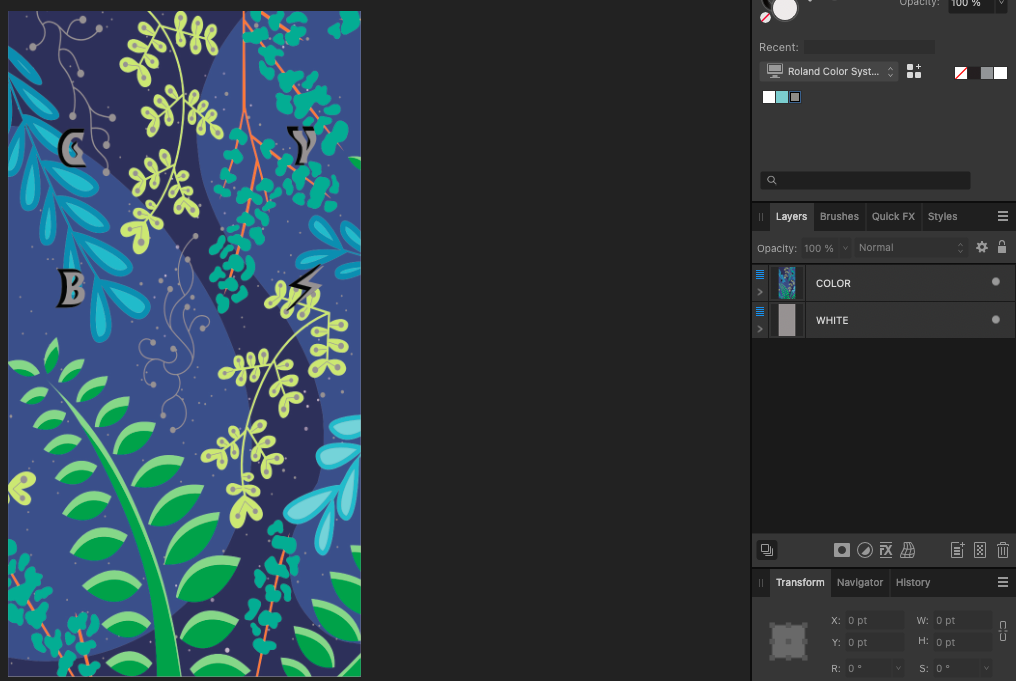Switch to the Quick FX tab
Screen dimensions: 1016x681
(x=893, y=216)
